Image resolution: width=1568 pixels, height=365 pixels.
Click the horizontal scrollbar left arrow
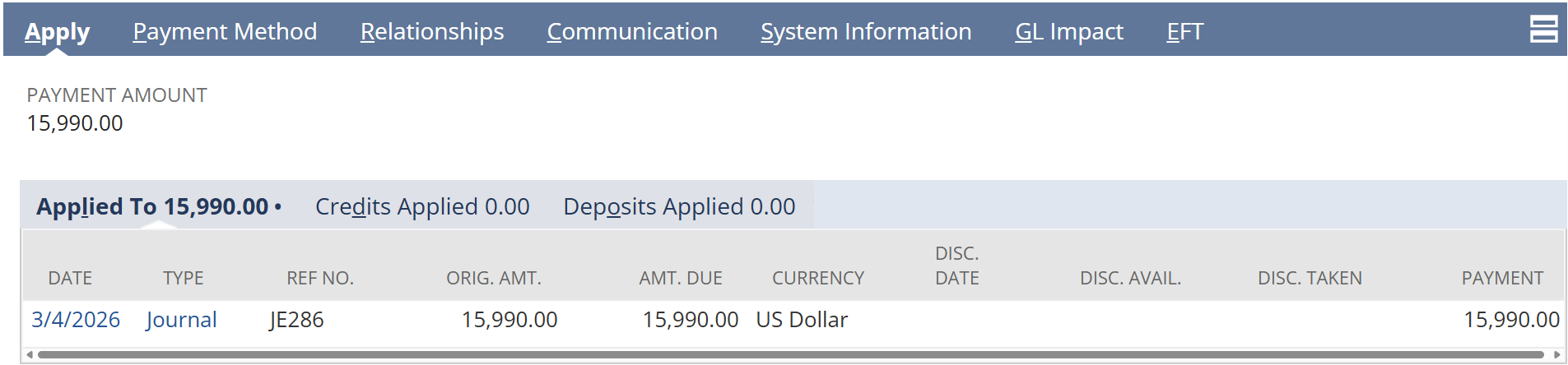(x=30, y=355)
